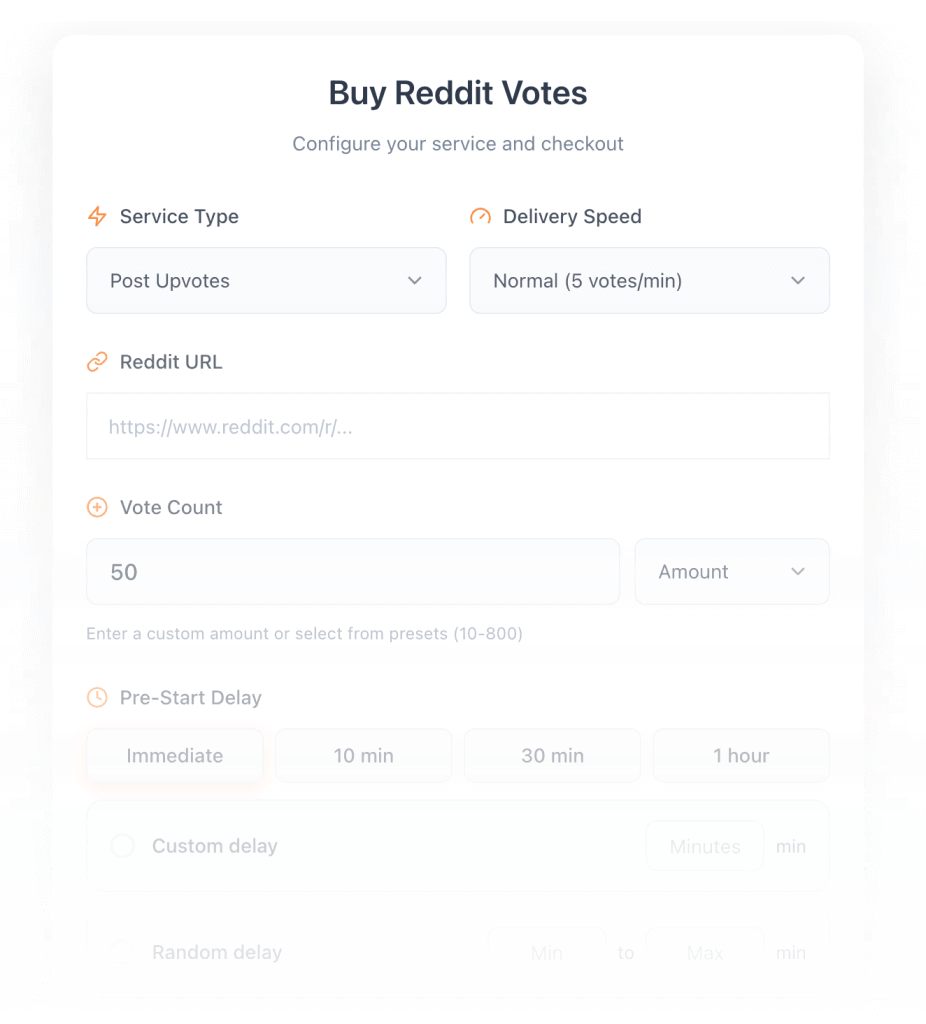926x1024 pixels.
Task: Choose the 10 min delay option
Action: point(363,756)
